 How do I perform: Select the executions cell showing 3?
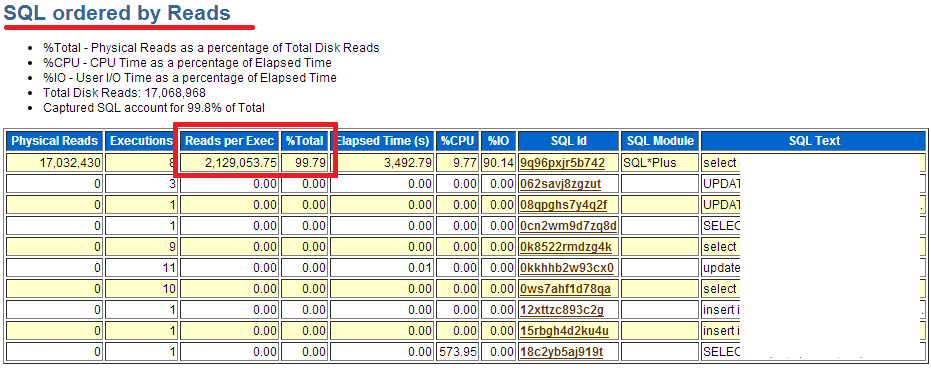point(141,184)
